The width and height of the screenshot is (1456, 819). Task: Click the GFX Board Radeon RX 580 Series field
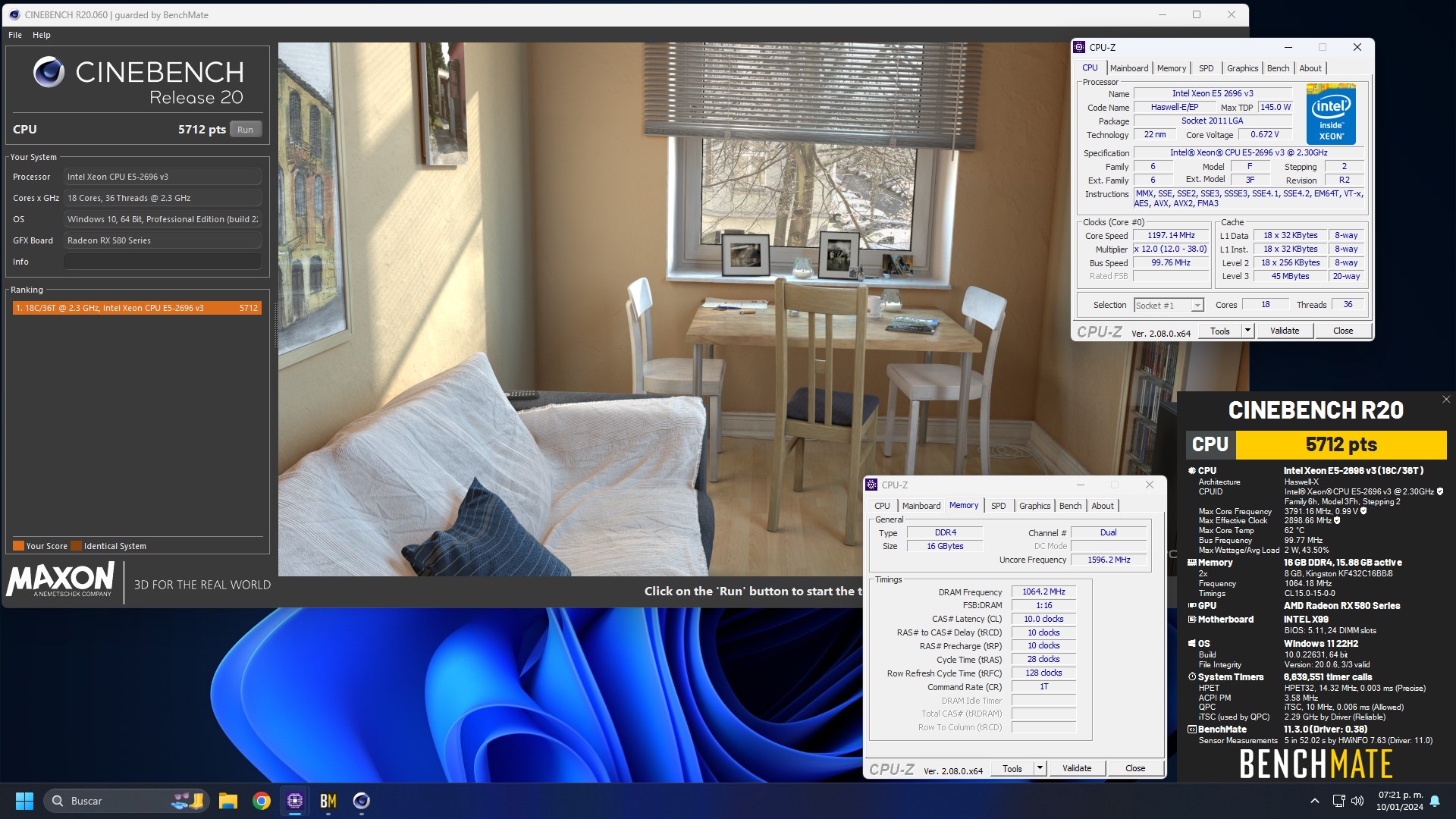click(x=162, y=240)
